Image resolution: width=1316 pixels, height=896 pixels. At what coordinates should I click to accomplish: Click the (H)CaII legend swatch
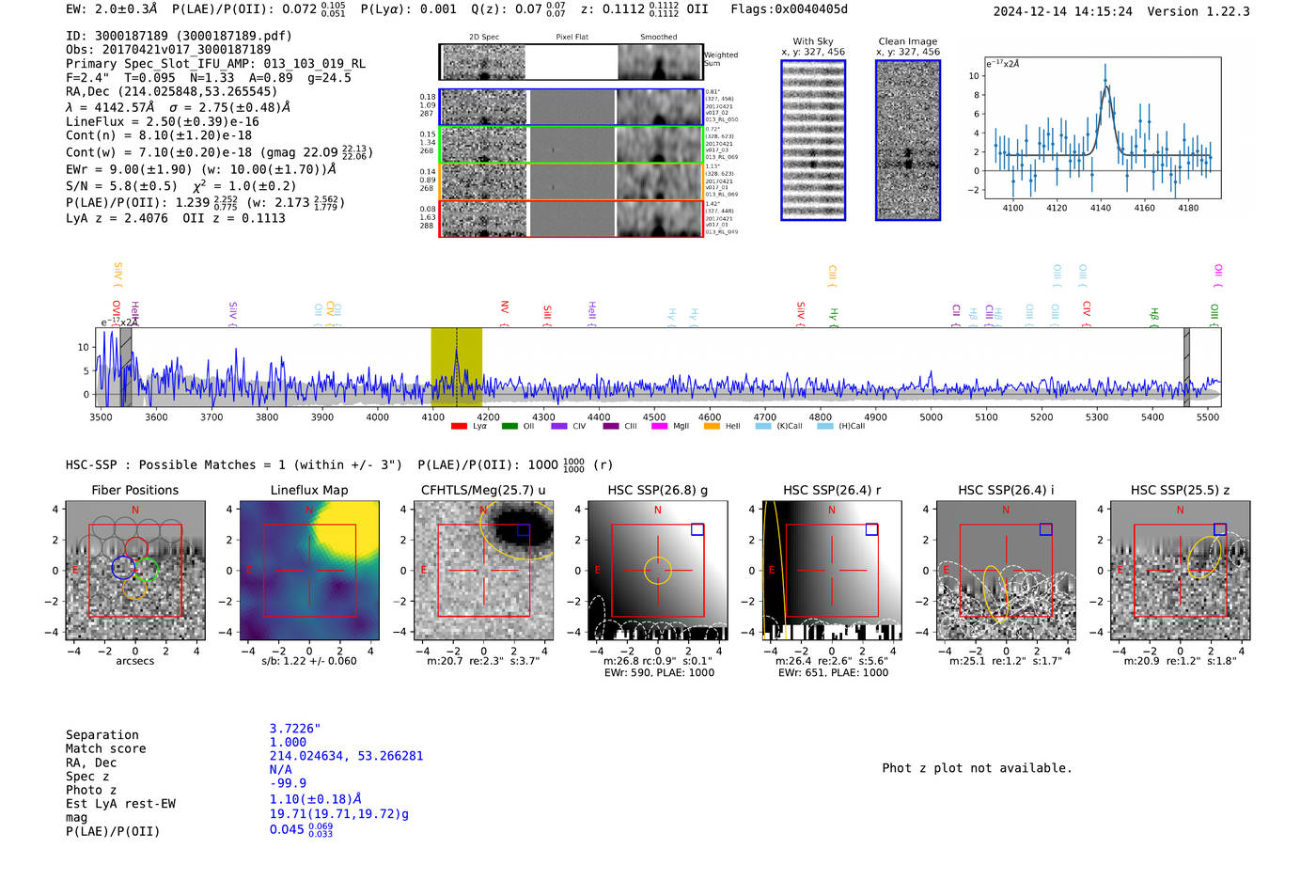pos(825,426)
